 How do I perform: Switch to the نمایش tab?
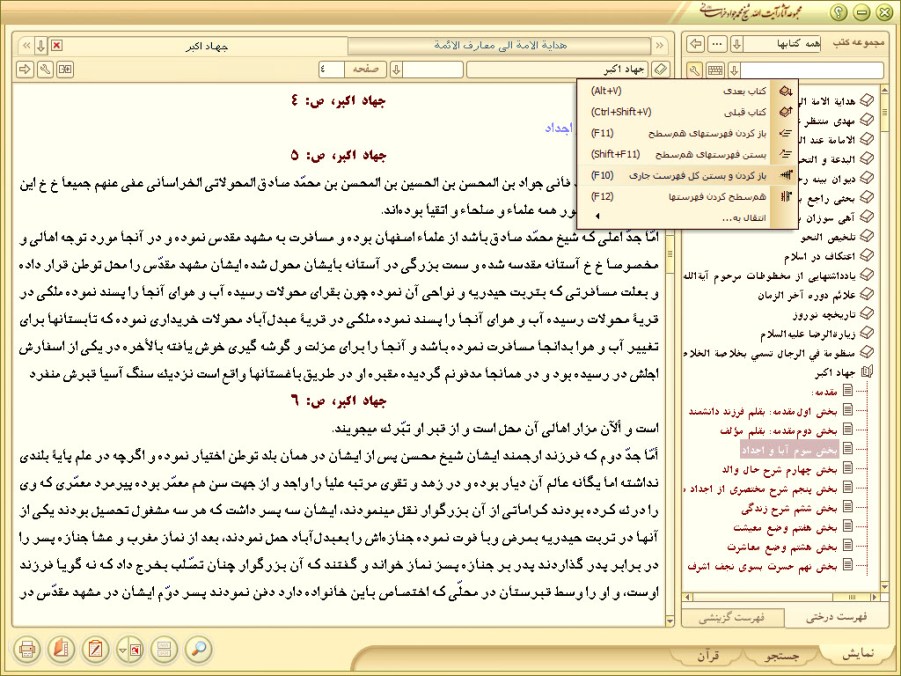pos(857,654)
